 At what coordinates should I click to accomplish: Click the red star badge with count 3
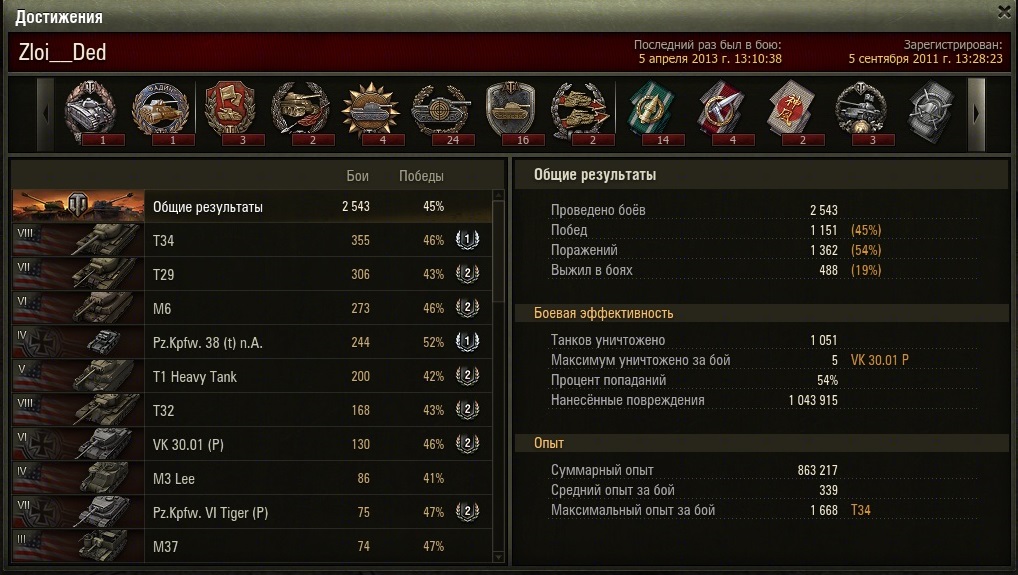point(230,112)
